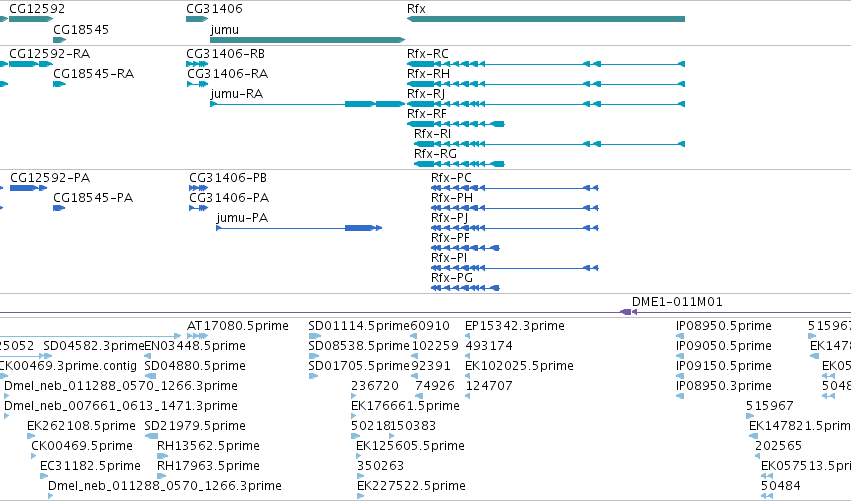Click EST SD04582.3prime
851x501 pixels.
(94, 346)
